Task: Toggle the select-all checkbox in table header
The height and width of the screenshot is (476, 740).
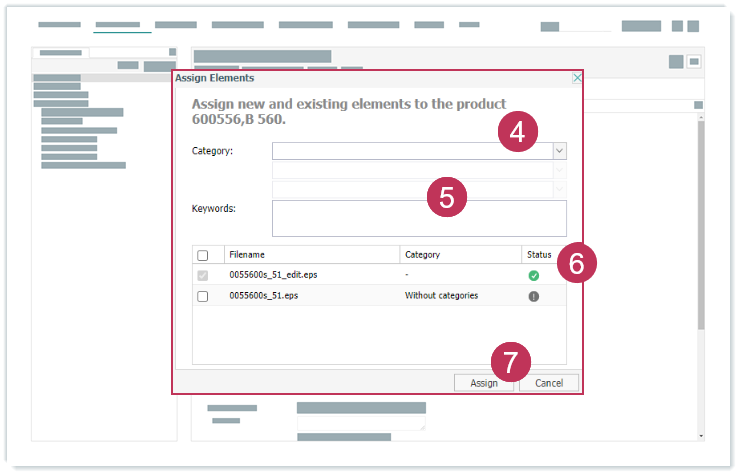Action: [203, 255]
